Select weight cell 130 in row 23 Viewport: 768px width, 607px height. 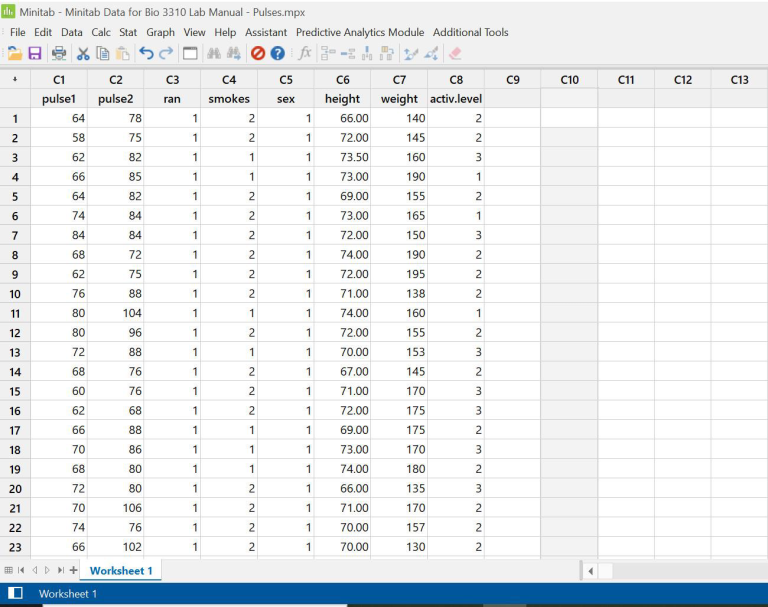coord(399,547)
